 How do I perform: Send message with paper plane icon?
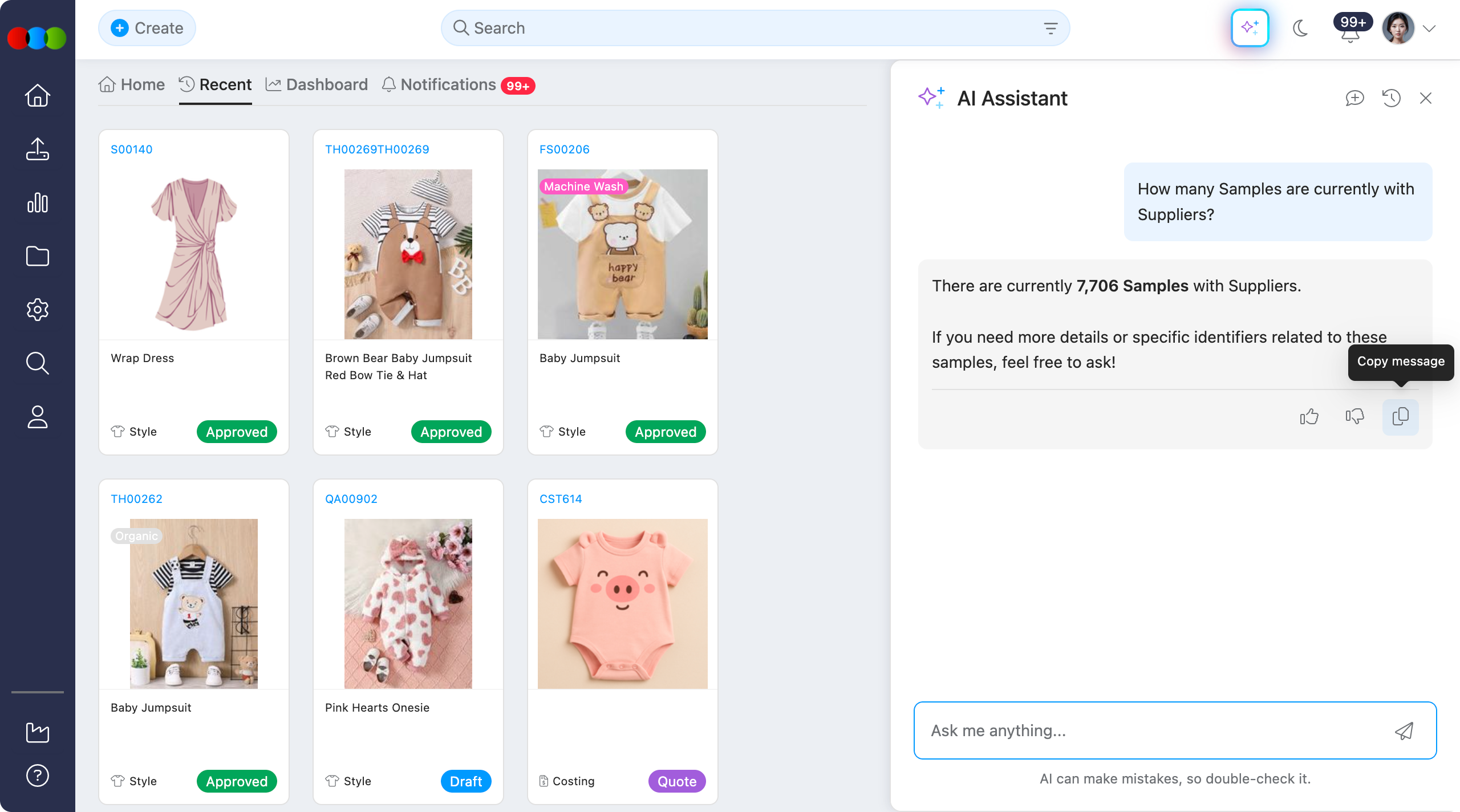point(1404,730)
